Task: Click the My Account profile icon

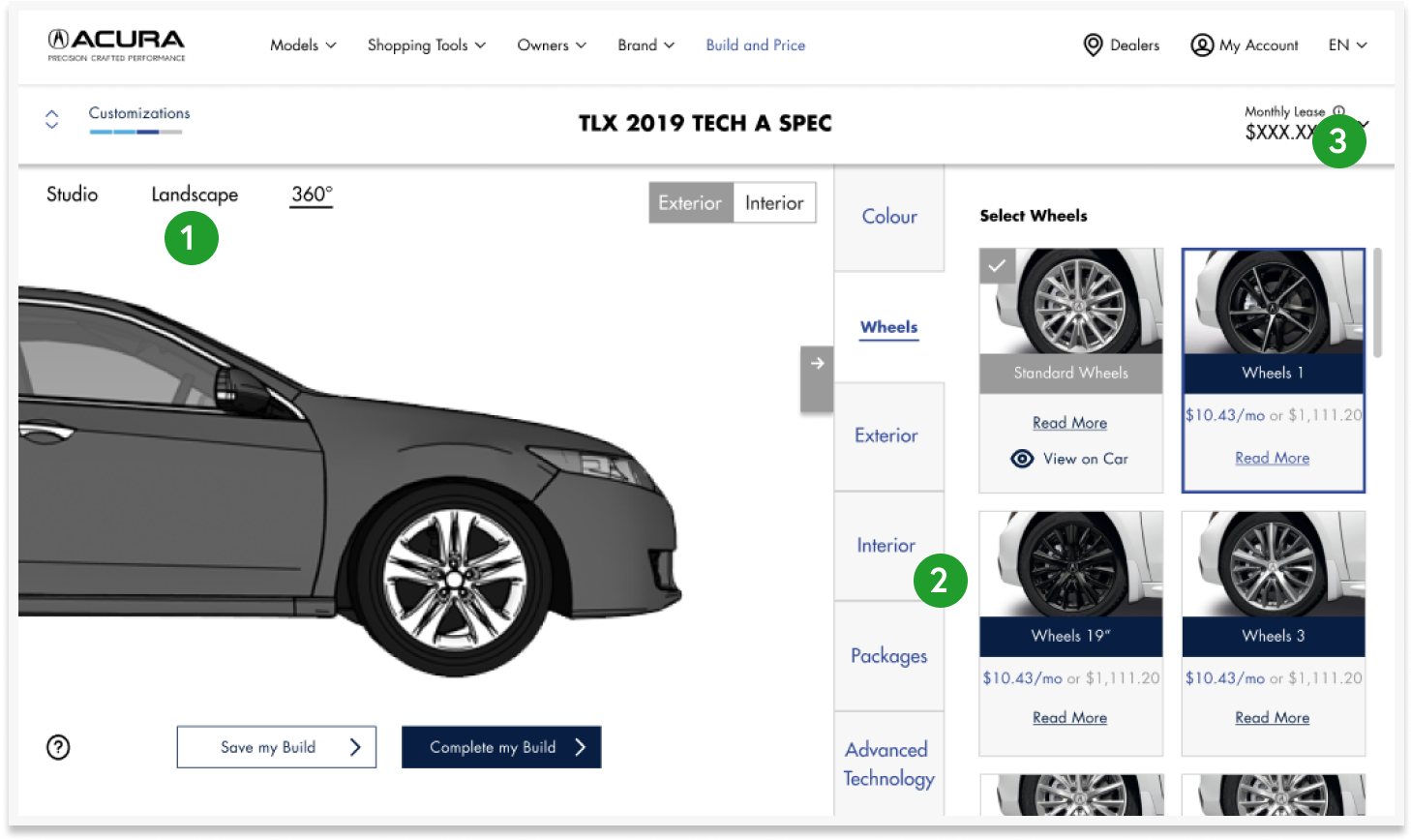Action: click(x=1202, y=45)
